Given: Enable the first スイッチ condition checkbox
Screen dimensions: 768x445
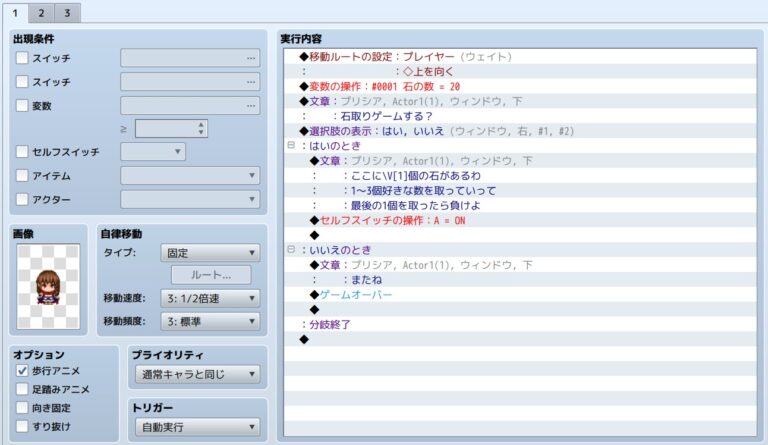Looking at the screenshot, I should [23, 58].
